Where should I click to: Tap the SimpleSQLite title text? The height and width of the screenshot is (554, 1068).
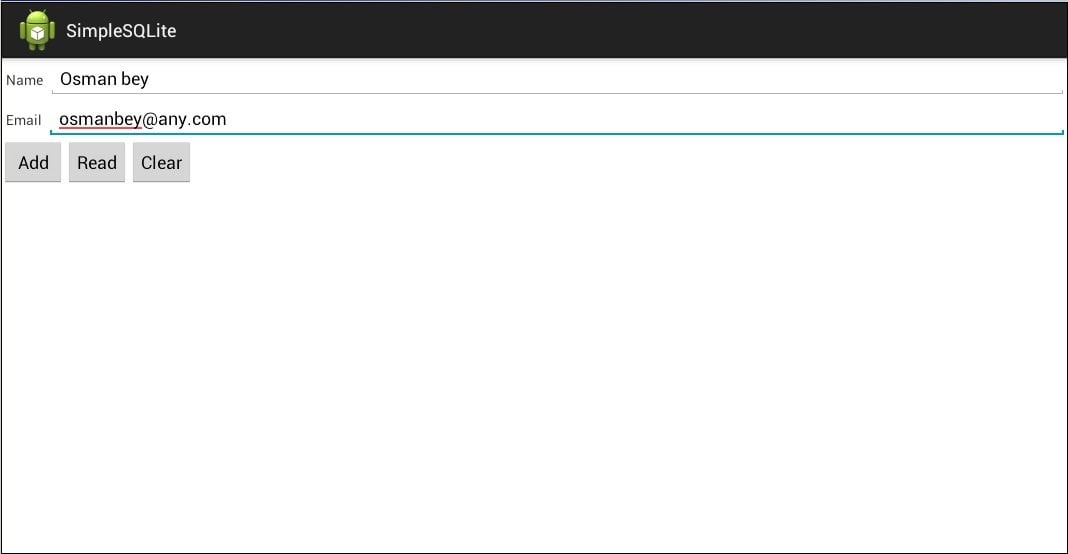tap(121, 31)
